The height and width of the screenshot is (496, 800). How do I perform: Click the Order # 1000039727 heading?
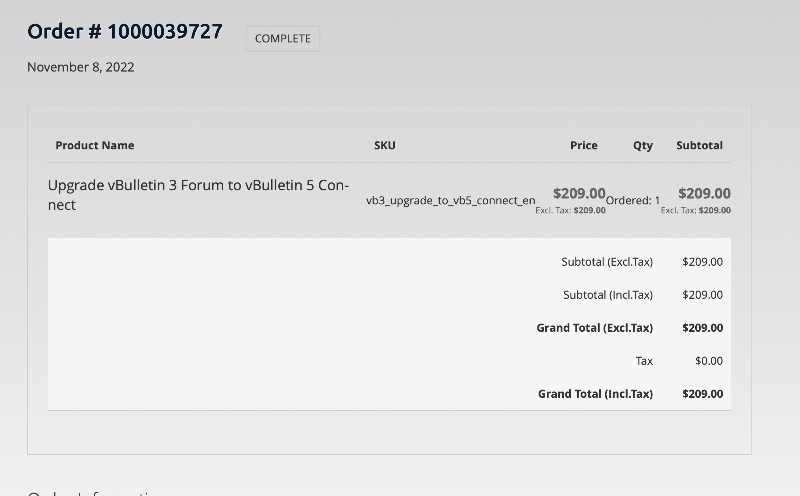pyautogui.click(x=125, y=32)
